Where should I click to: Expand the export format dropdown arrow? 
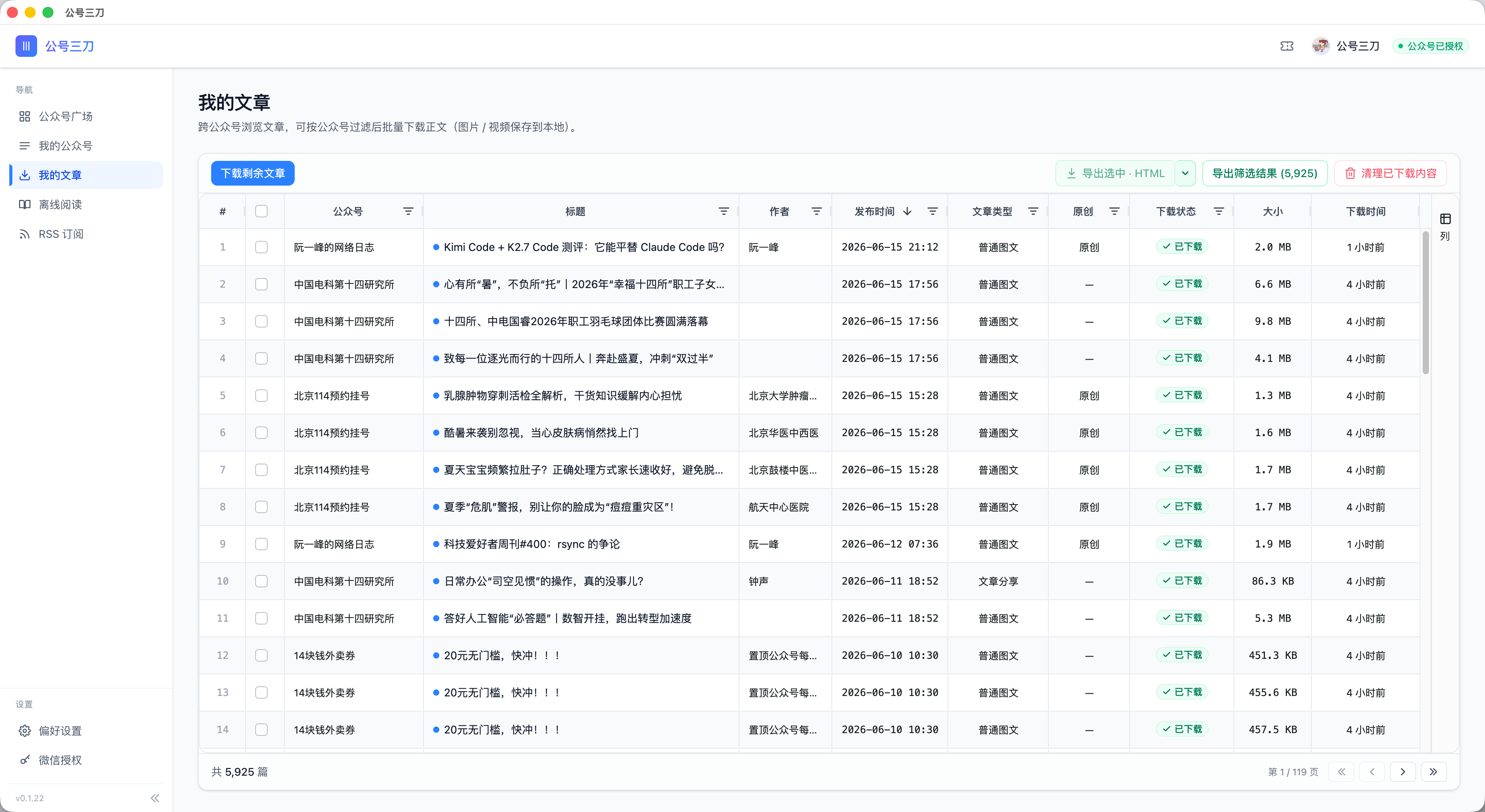(x=1185, y=174)
